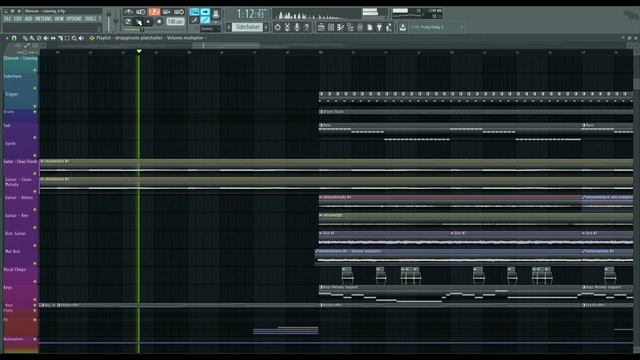Open the EDIT menu
Screen dimensions: 640x360
pyautogui.click(x=18, y=19)
